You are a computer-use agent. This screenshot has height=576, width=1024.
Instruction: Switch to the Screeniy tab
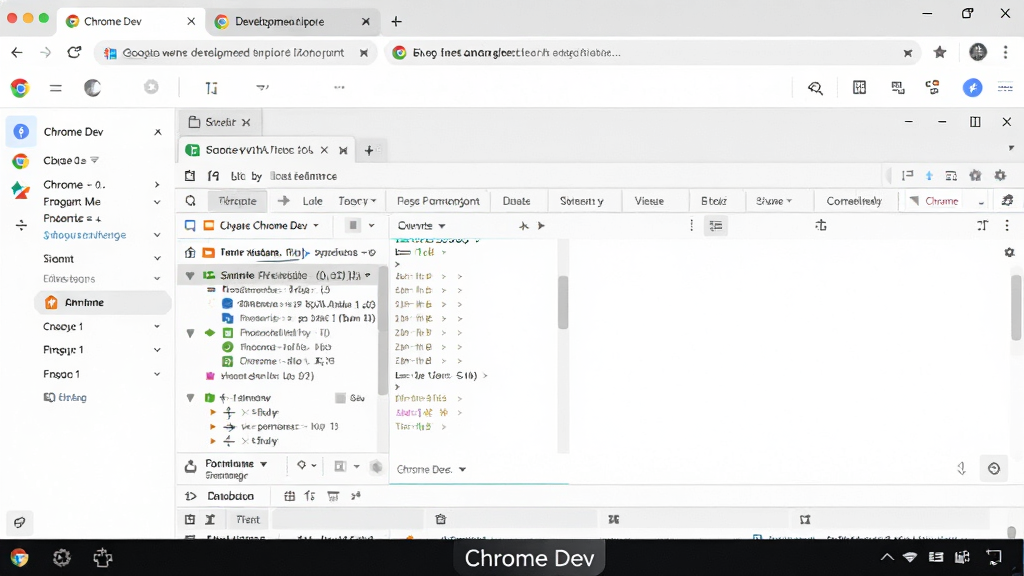pyautogui.click(x=581, y=201)
